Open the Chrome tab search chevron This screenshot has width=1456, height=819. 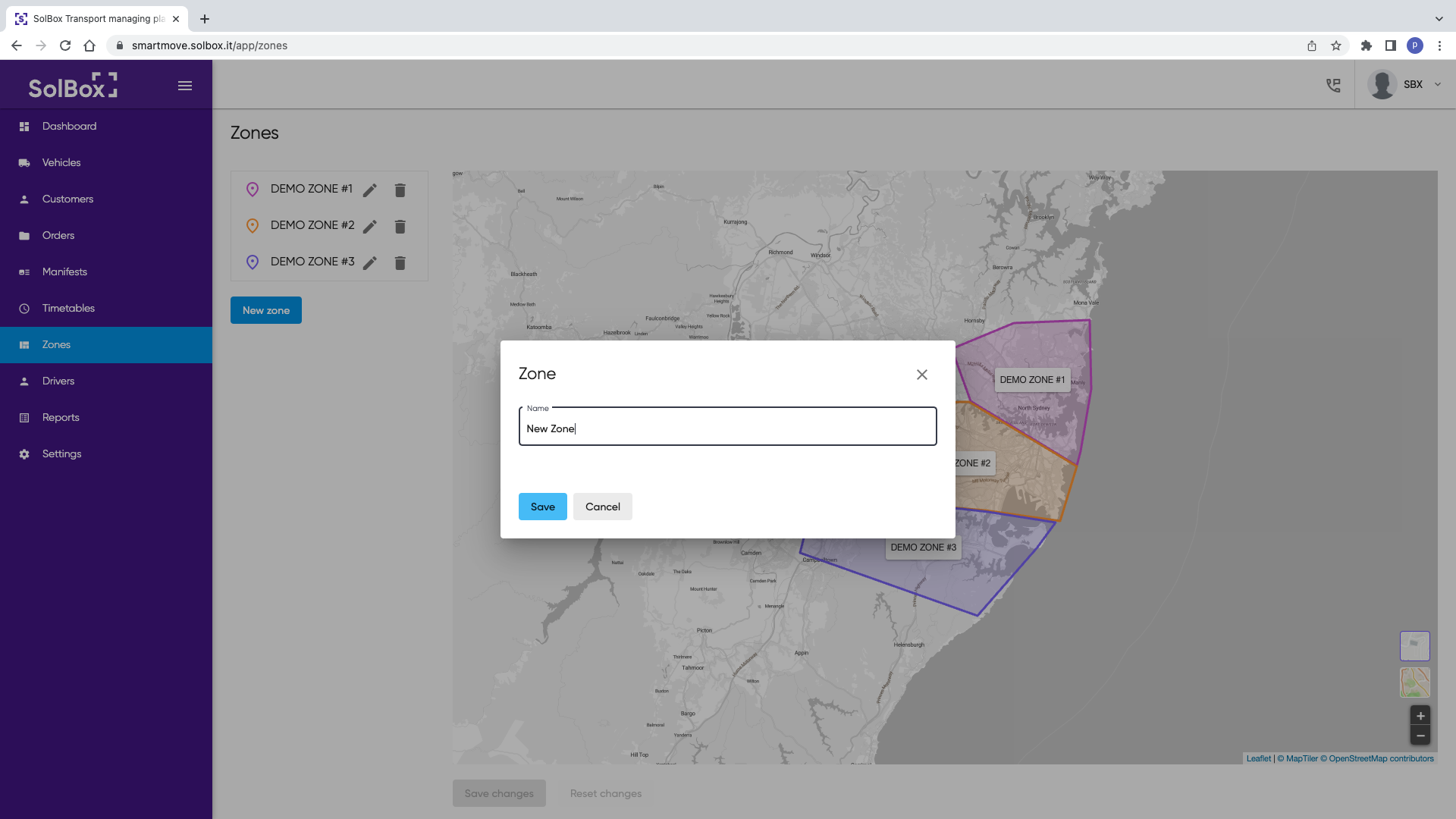pyautogui.click(x=1439, y=19)
